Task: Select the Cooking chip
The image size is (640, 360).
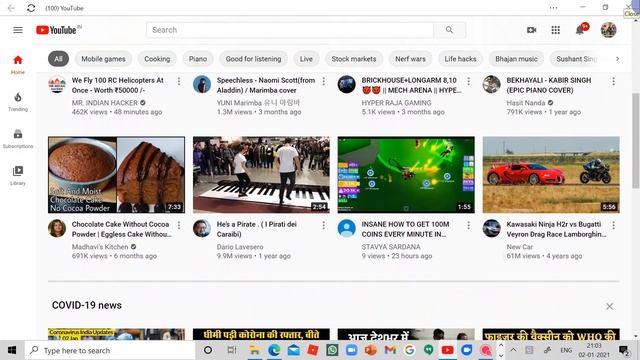Action: [157, 59]
